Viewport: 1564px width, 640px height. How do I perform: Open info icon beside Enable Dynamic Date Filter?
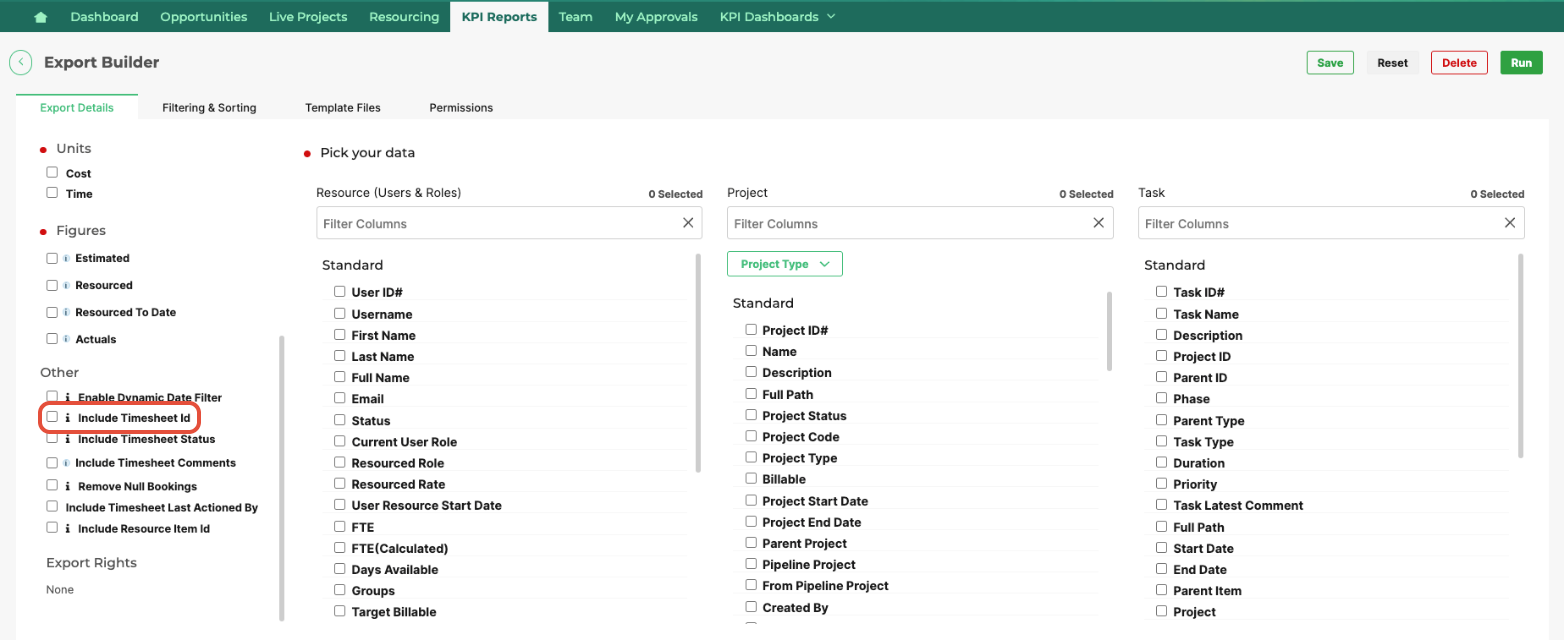click(x=68, y=398)
